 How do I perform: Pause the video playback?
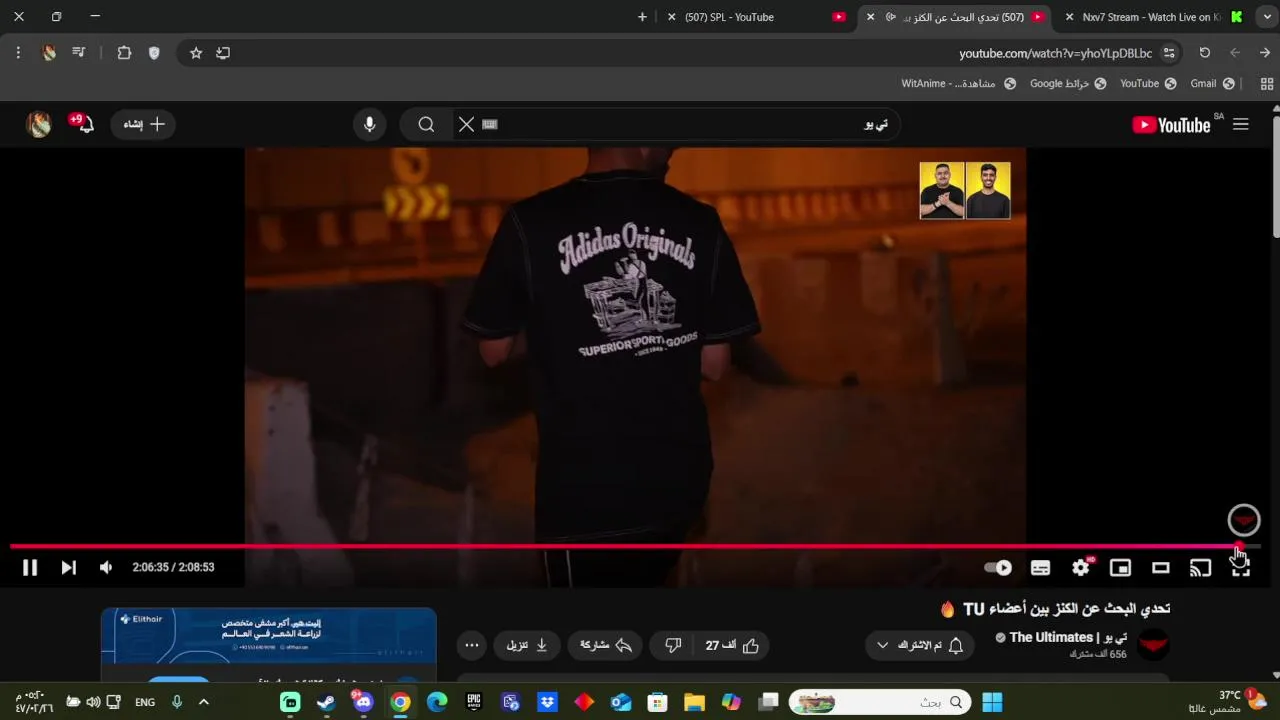coord(30,568)
